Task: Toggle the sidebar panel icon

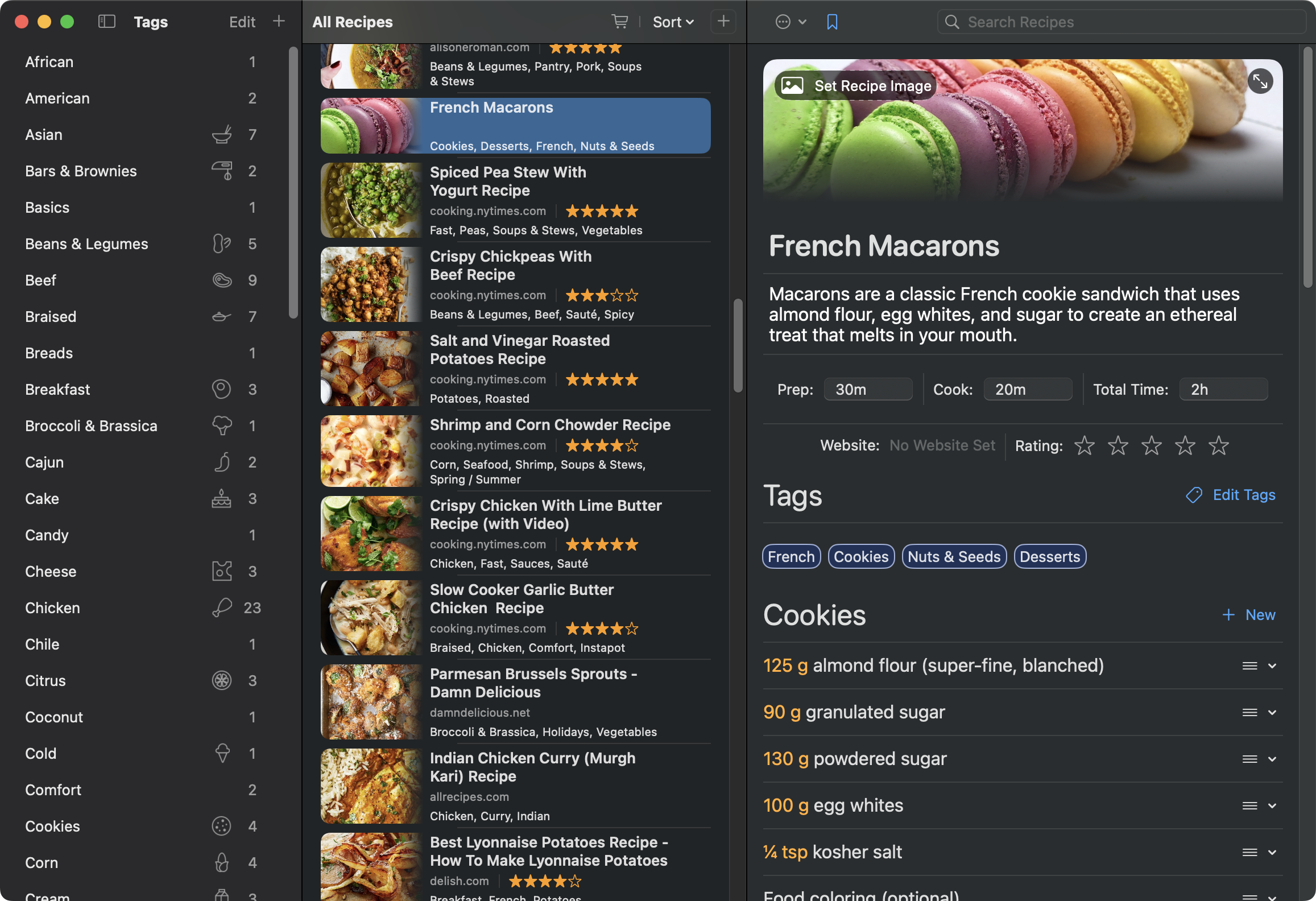Action: point(106,21)
